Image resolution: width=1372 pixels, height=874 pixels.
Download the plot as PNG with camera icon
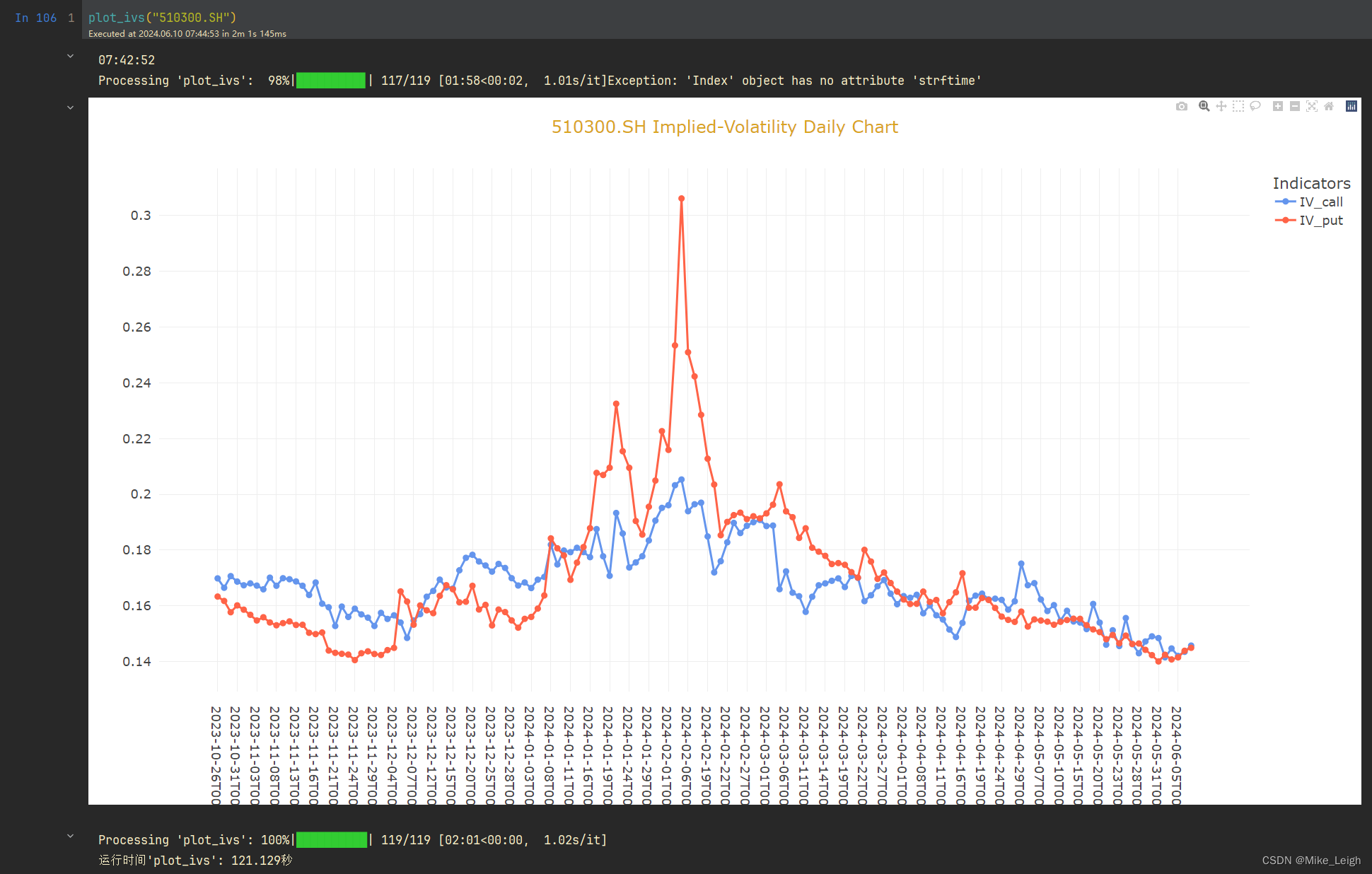(x=1182, y=106)
